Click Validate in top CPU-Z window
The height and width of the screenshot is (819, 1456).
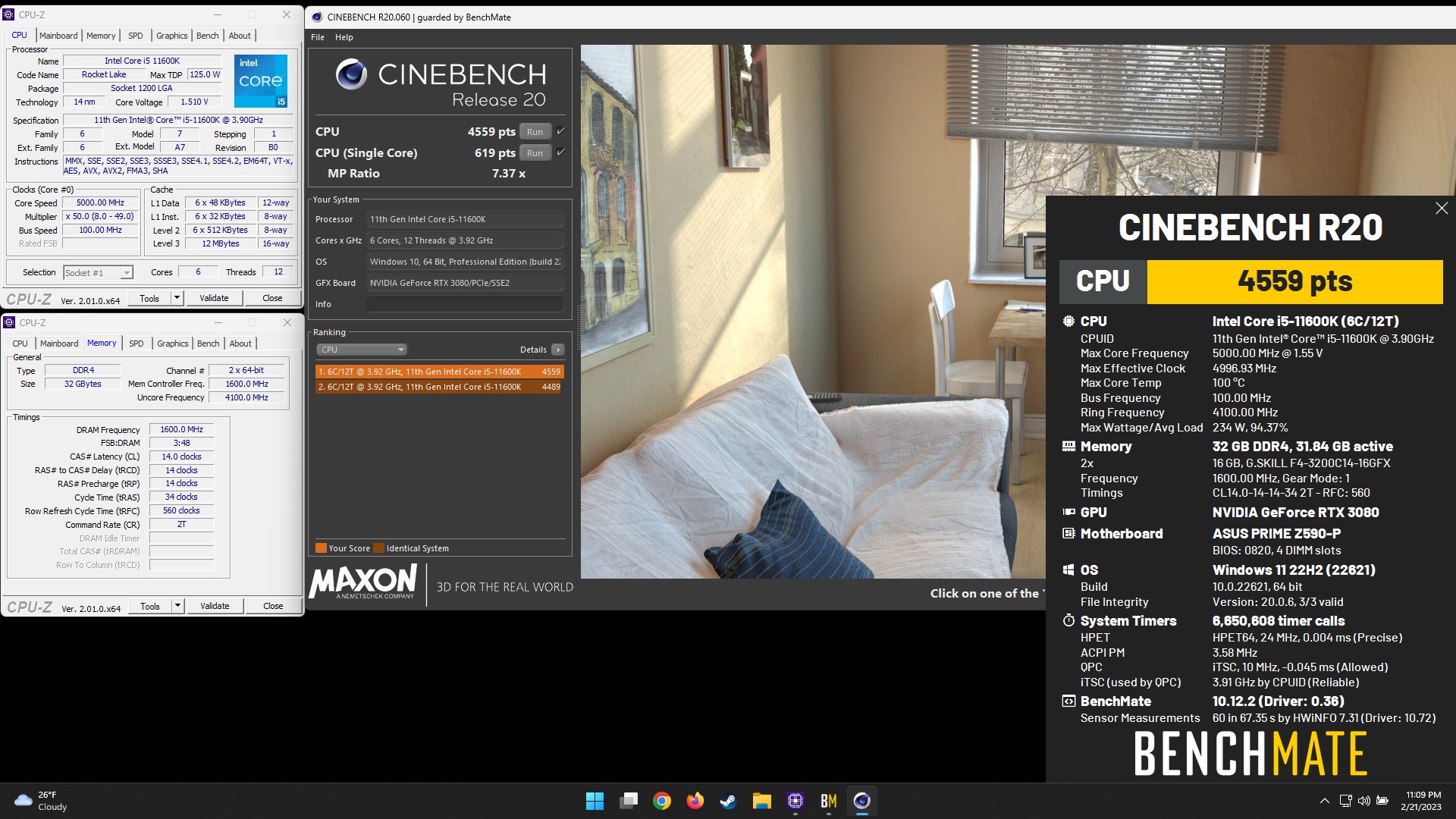tap(214, 298)
